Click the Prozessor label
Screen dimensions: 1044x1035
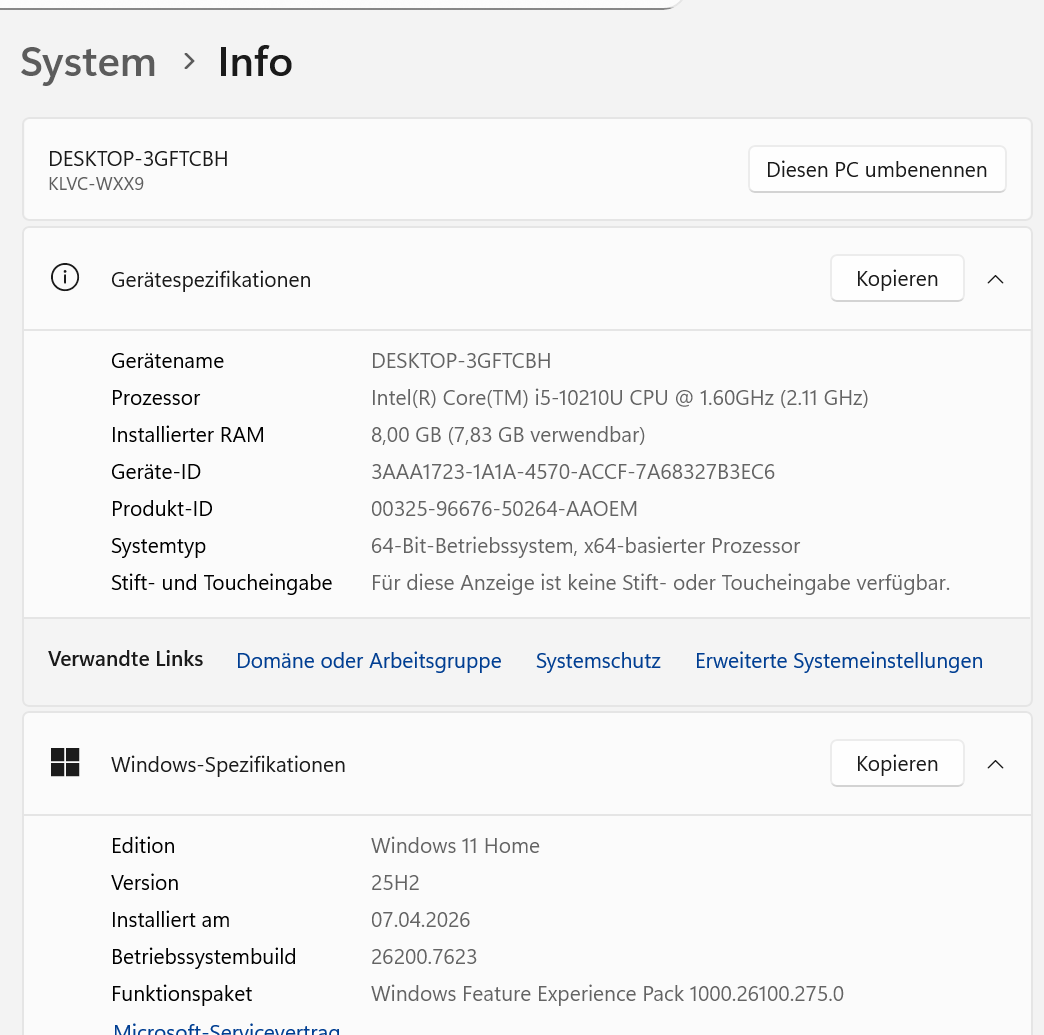coord(156,398)
